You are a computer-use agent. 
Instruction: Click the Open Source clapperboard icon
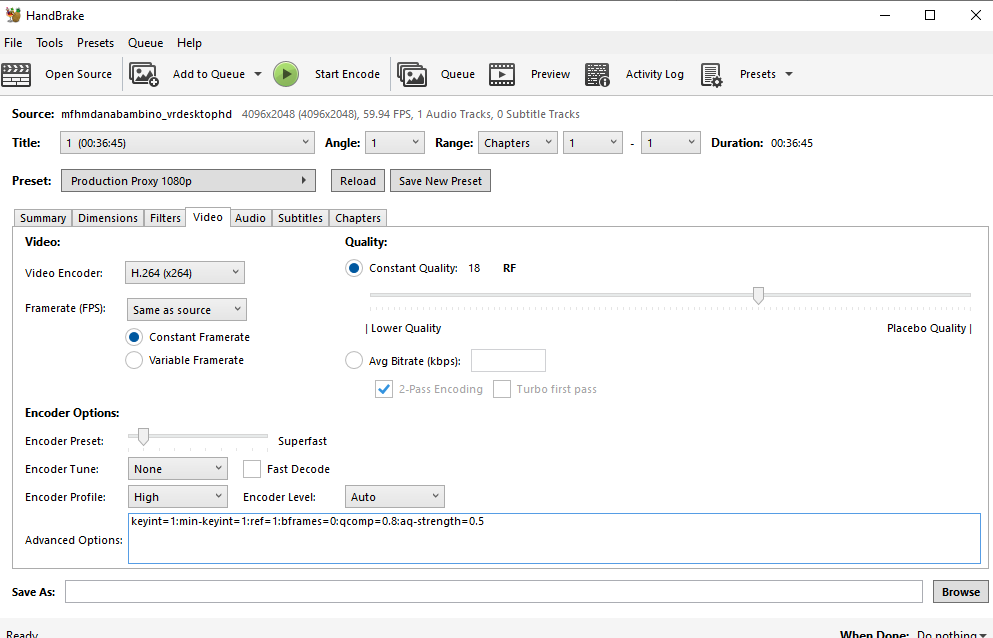[x=16, y=74]
